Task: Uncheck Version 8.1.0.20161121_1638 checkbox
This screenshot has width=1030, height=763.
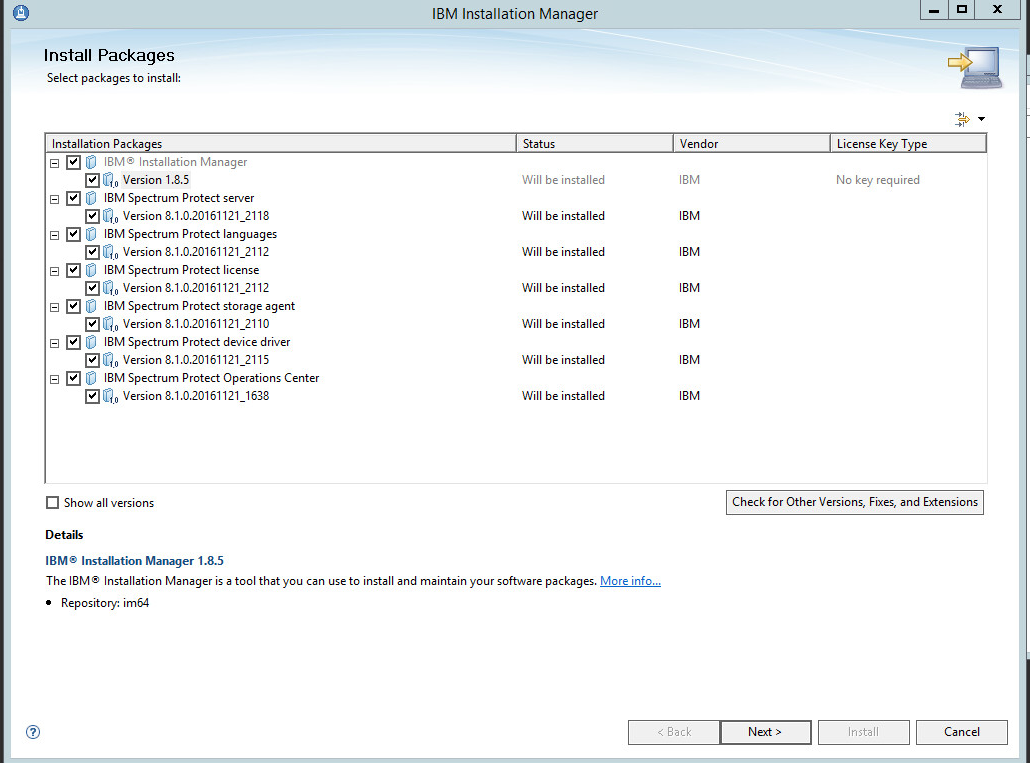Action: (93, 396)
